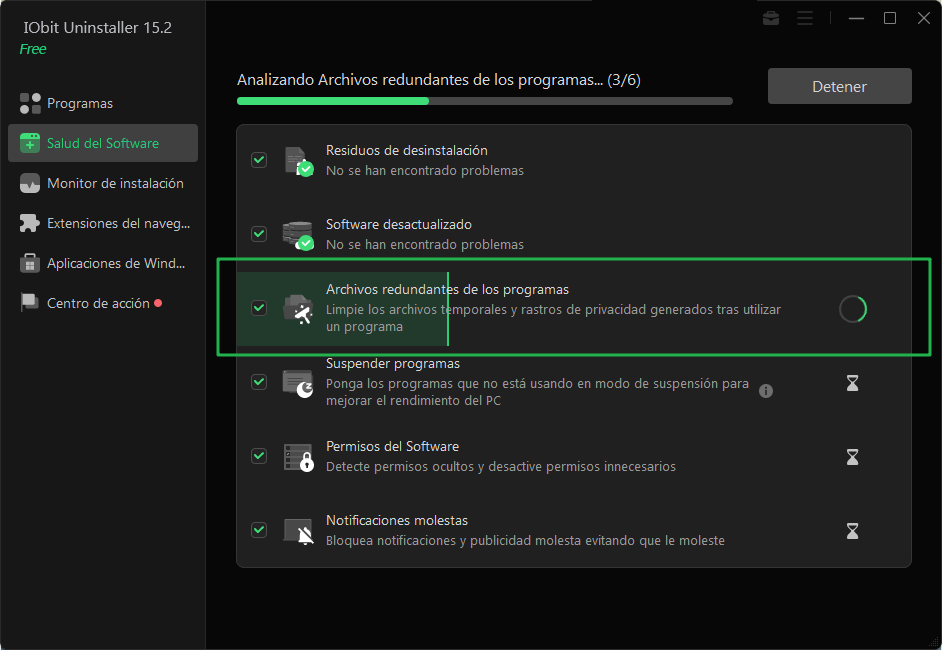Uncheck Permisos del Software checkbox
Viewport: 942px width, 650px height.
(x=259, y=456)
